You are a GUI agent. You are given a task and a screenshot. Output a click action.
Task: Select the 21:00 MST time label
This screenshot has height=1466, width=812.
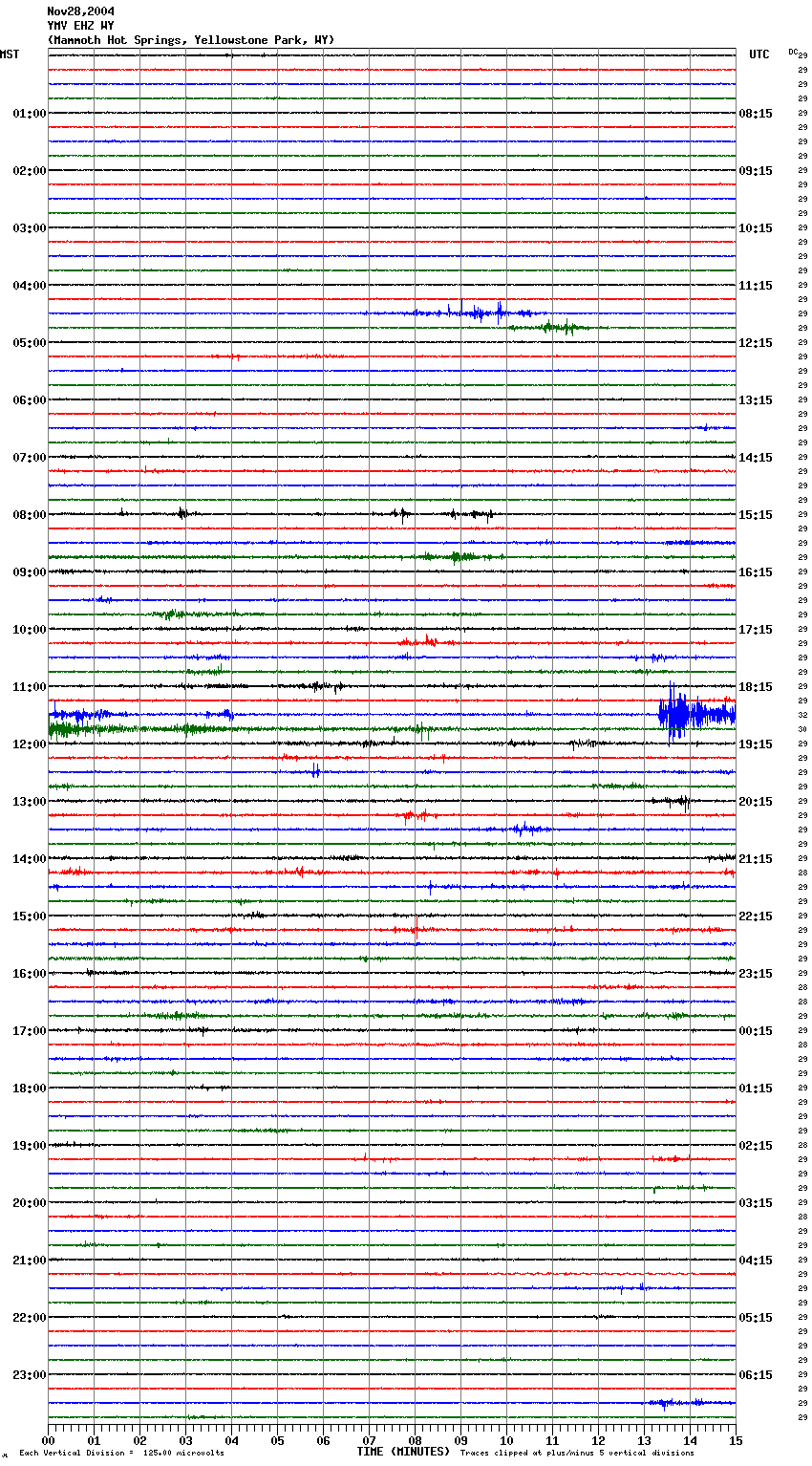pos(30,1261)
